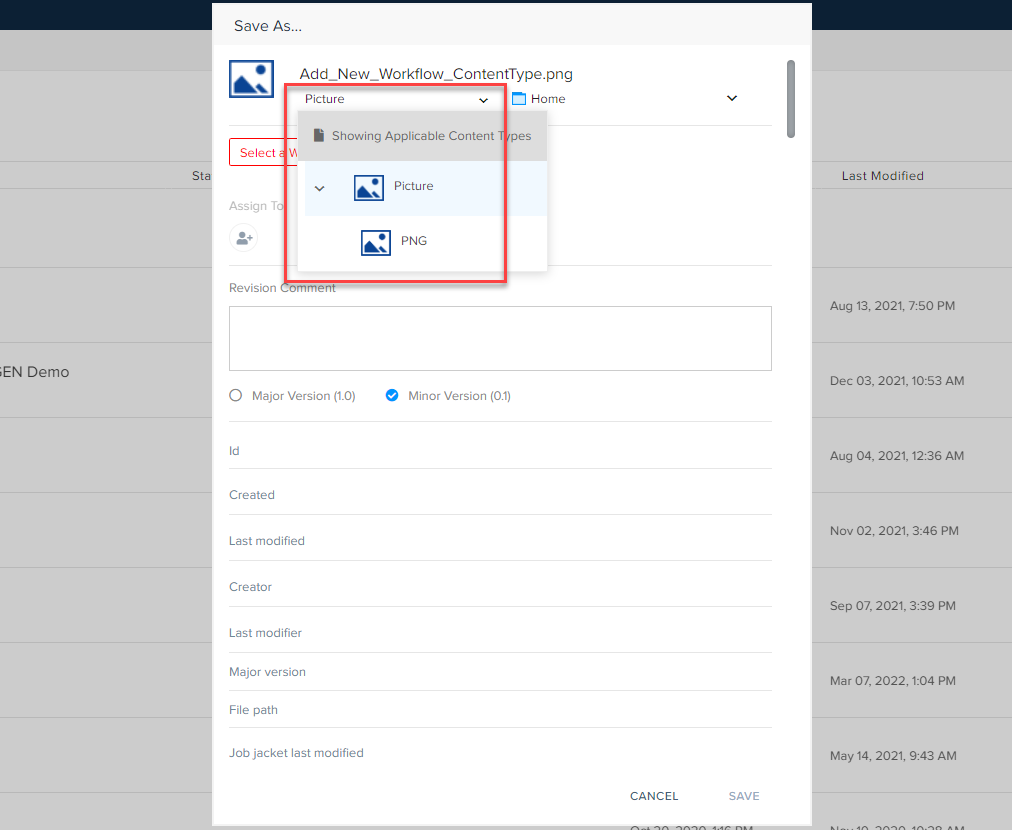1012x830 pixels.
Task: Click the Home folder icon
Action: [519, 99]
